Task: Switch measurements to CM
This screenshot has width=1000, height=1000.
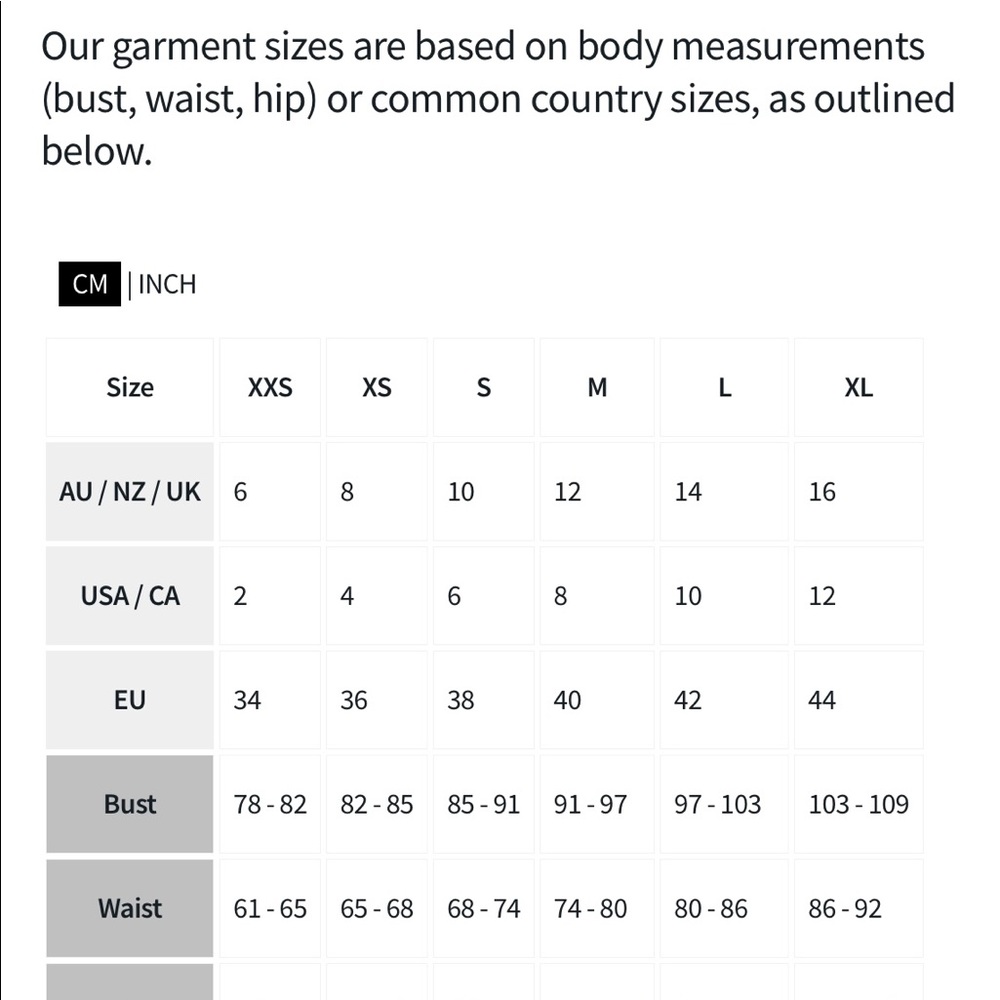Action: point(89,284)
